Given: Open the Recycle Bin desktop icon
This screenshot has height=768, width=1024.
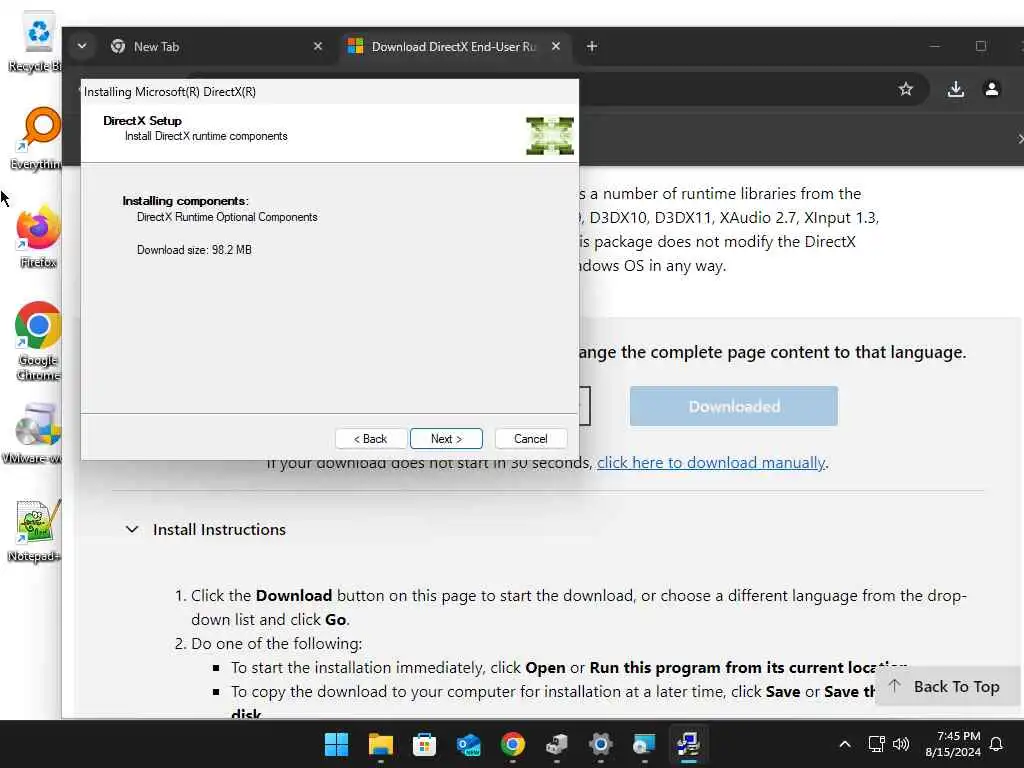Looking at the screenshot, I should click(x=36, y=42).
